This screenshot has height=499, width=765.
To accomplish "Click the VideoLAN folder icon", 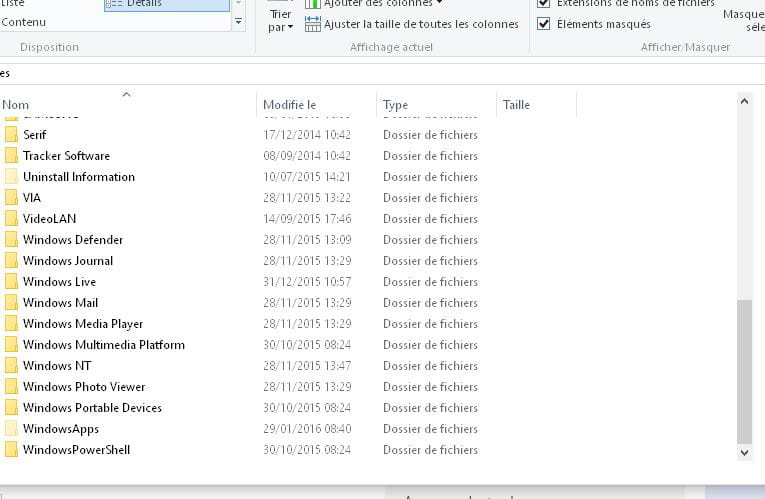I will (11, 219).
